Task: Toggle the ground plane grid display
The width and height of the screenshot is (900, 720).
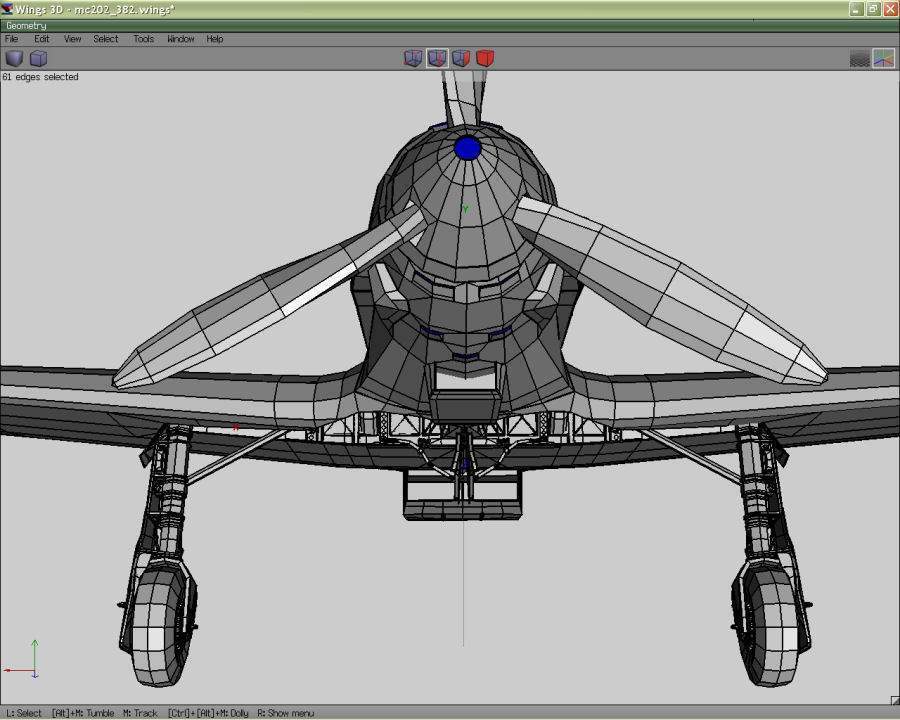Action: (859, 58)
